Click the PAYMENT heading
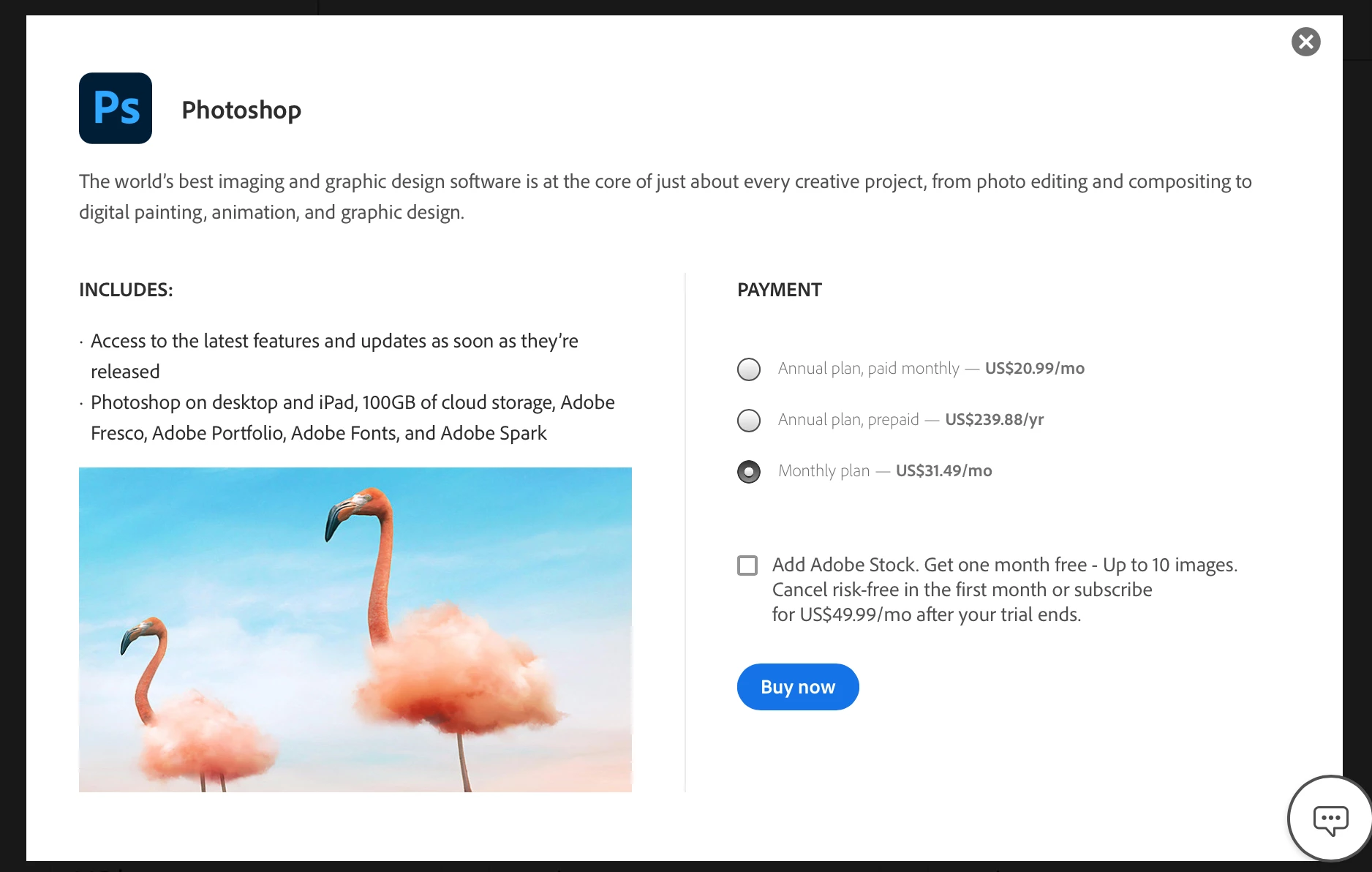Viewport: 1372px width, 872px height. pyautogui.click(x=780, y=290)
